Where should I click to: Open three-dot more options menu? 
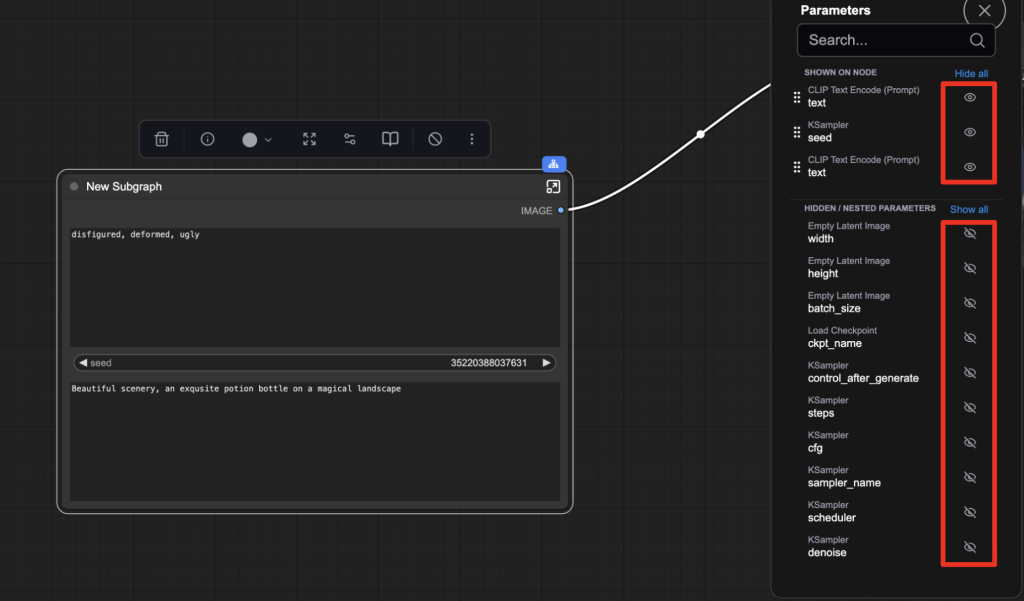pos(472,139)
